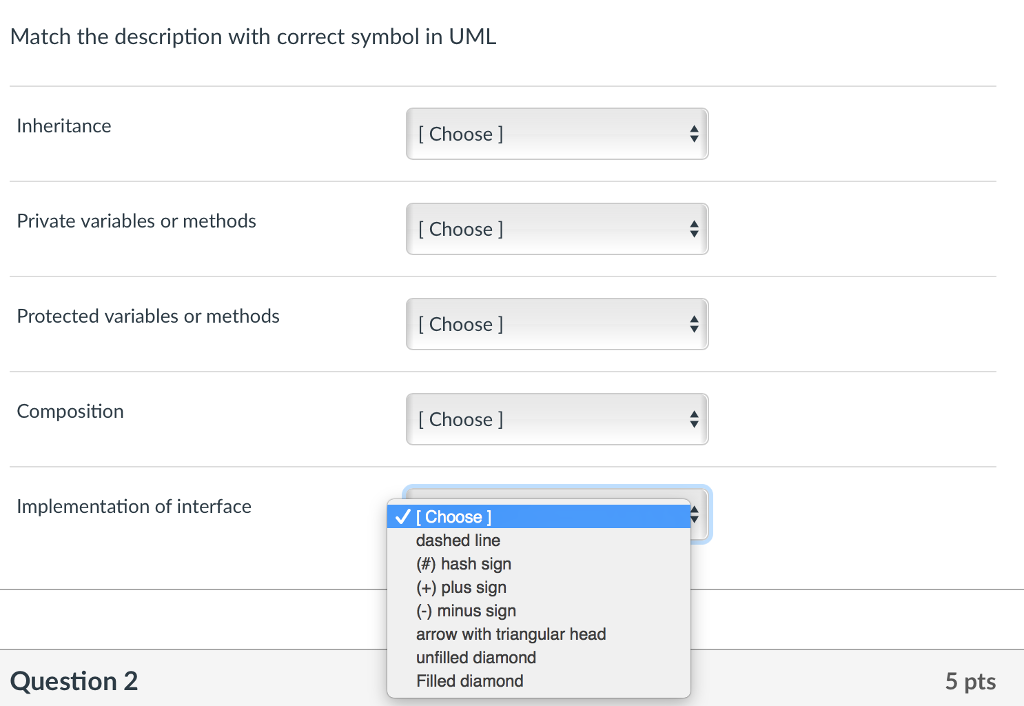Open the Private variables or methods dropdown
Viewport: 1024px width, 706px height.
coord(556,228)
